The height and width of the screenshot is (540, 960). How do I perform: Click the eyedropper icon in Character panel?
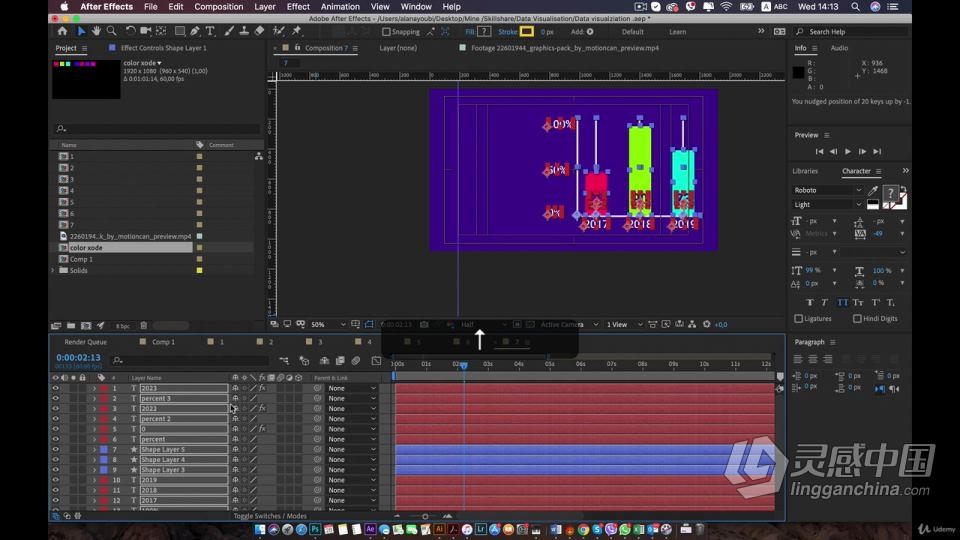873,191
